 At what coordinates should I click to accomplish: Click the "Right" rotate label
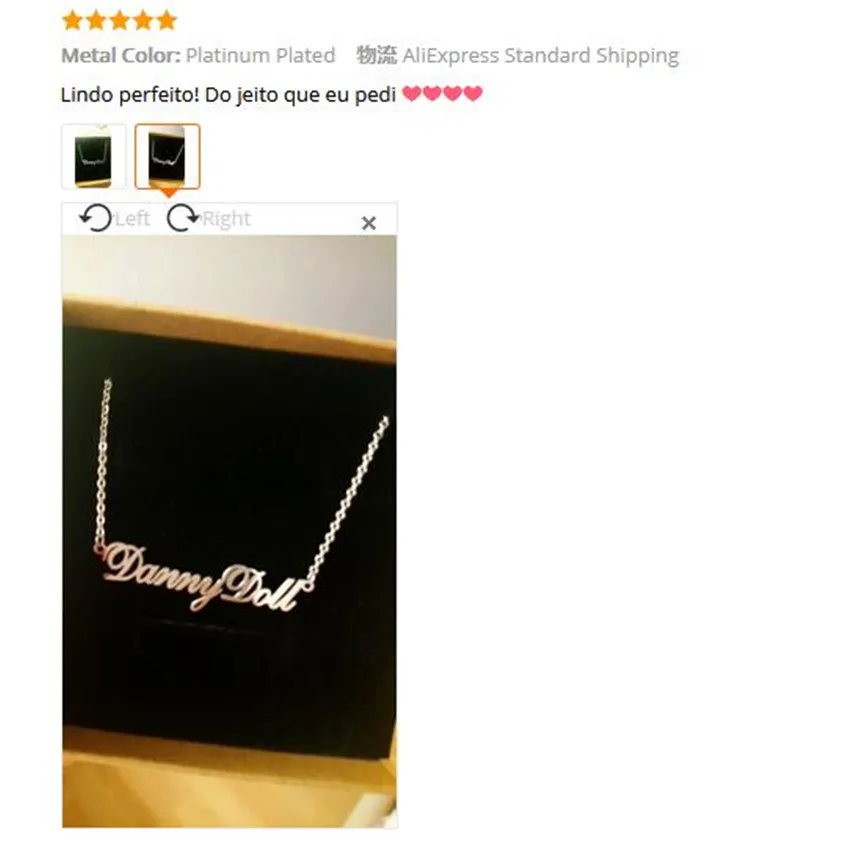(x=226, y=218)
